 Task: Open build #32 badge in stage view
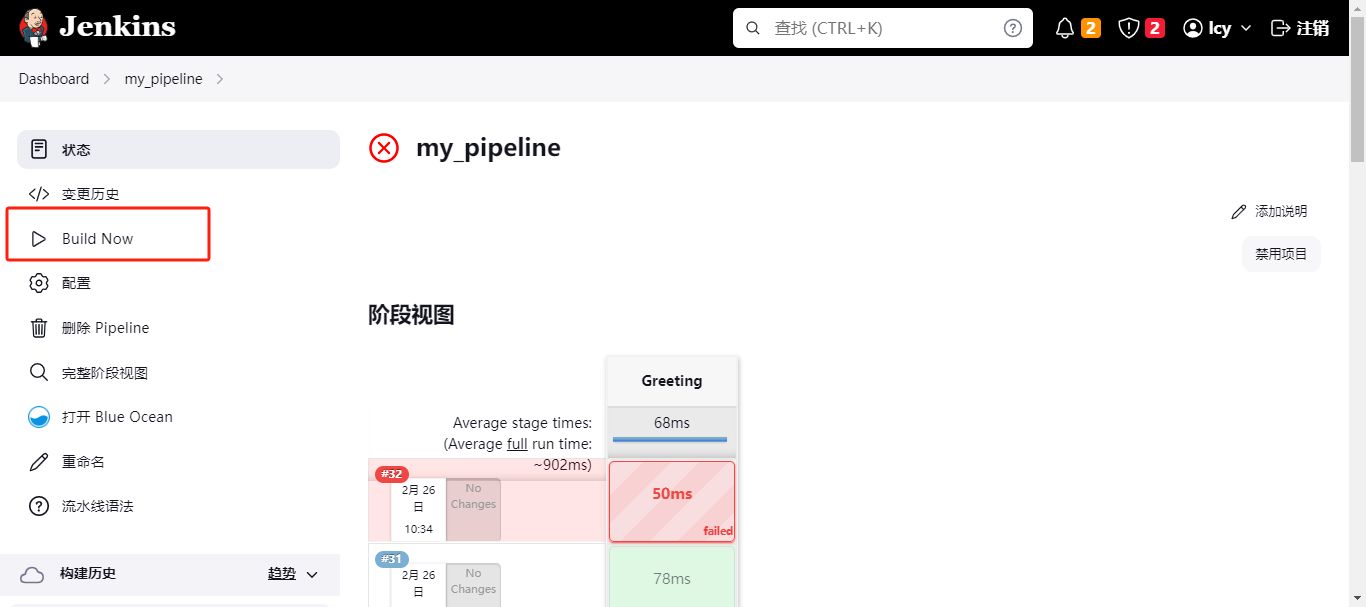pyautogui.click(x=391, y=474)
